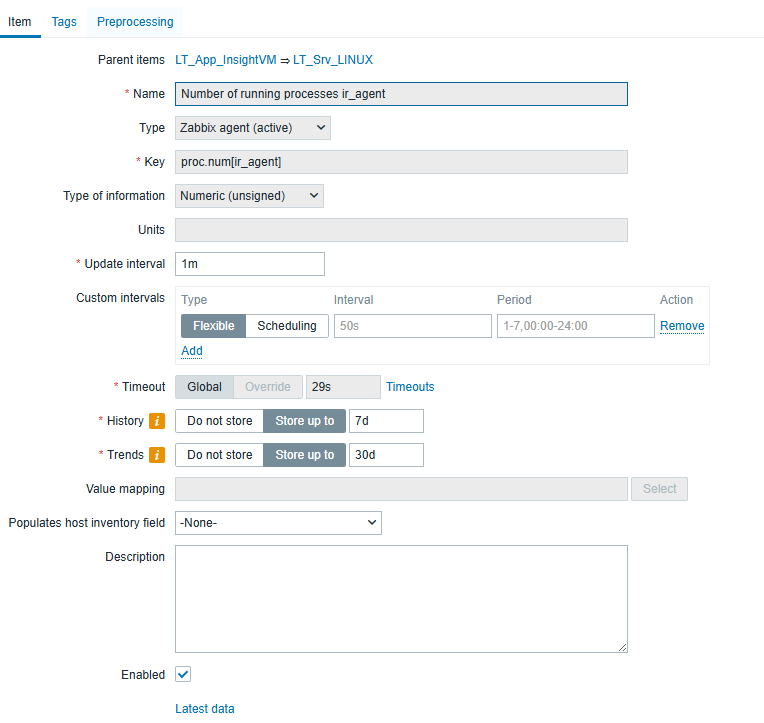Expand Type of information dropdown
764x723 pixels.
[249, 196]
